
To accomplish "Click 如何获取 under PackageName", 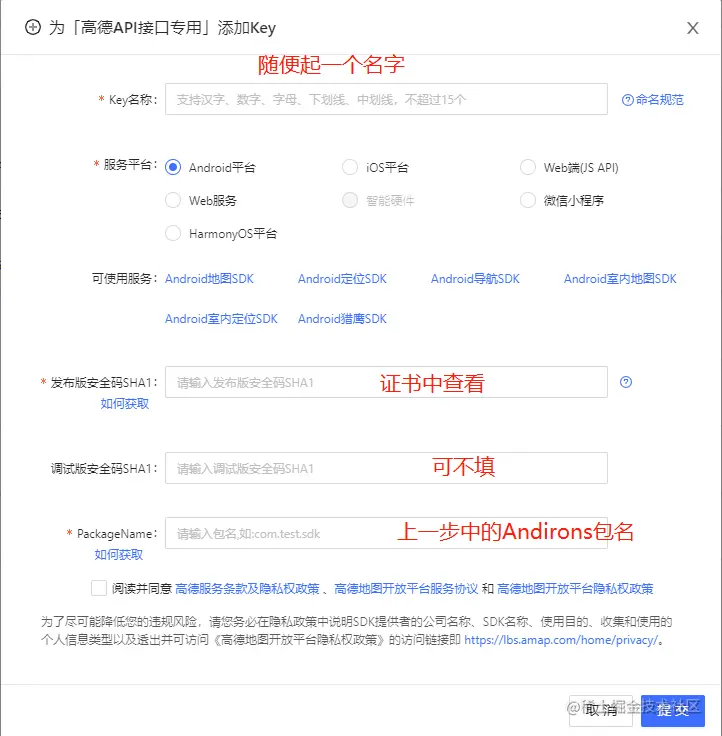I will click(x=119, y=555).
